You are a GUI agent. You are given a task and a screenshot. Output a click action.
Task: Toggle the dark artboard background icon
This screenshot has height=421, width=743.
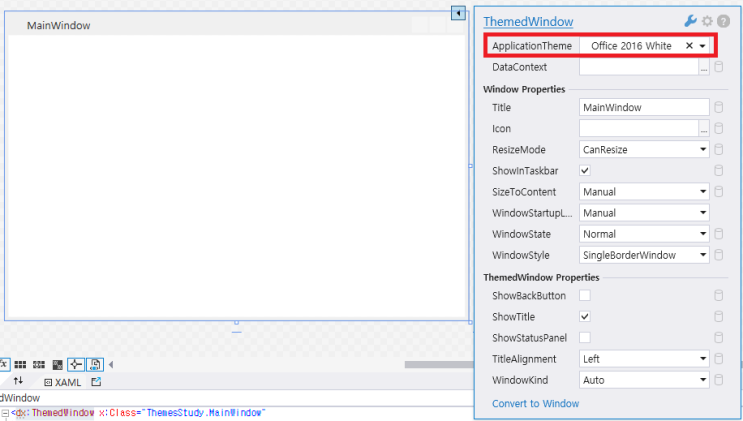coord(57,365)
